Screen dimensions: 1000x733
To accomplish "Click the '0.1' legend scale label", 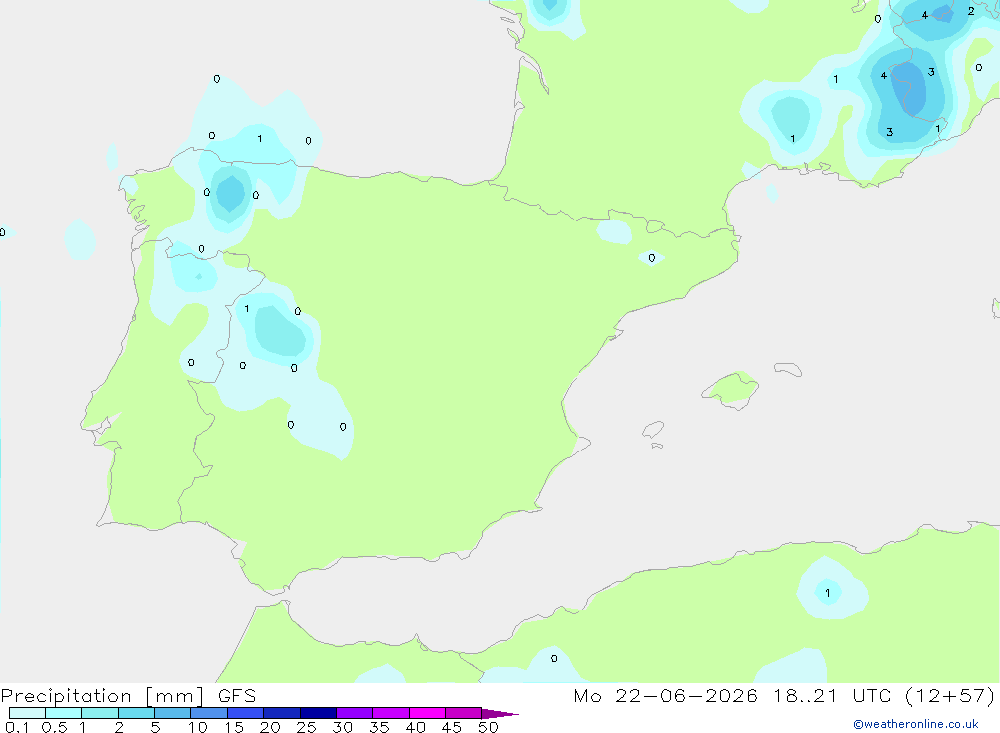I will click(17, 727).
